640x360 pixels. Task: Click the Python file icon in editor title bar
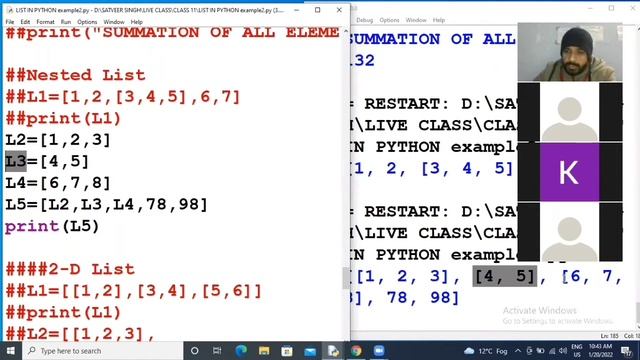[10, 10]
